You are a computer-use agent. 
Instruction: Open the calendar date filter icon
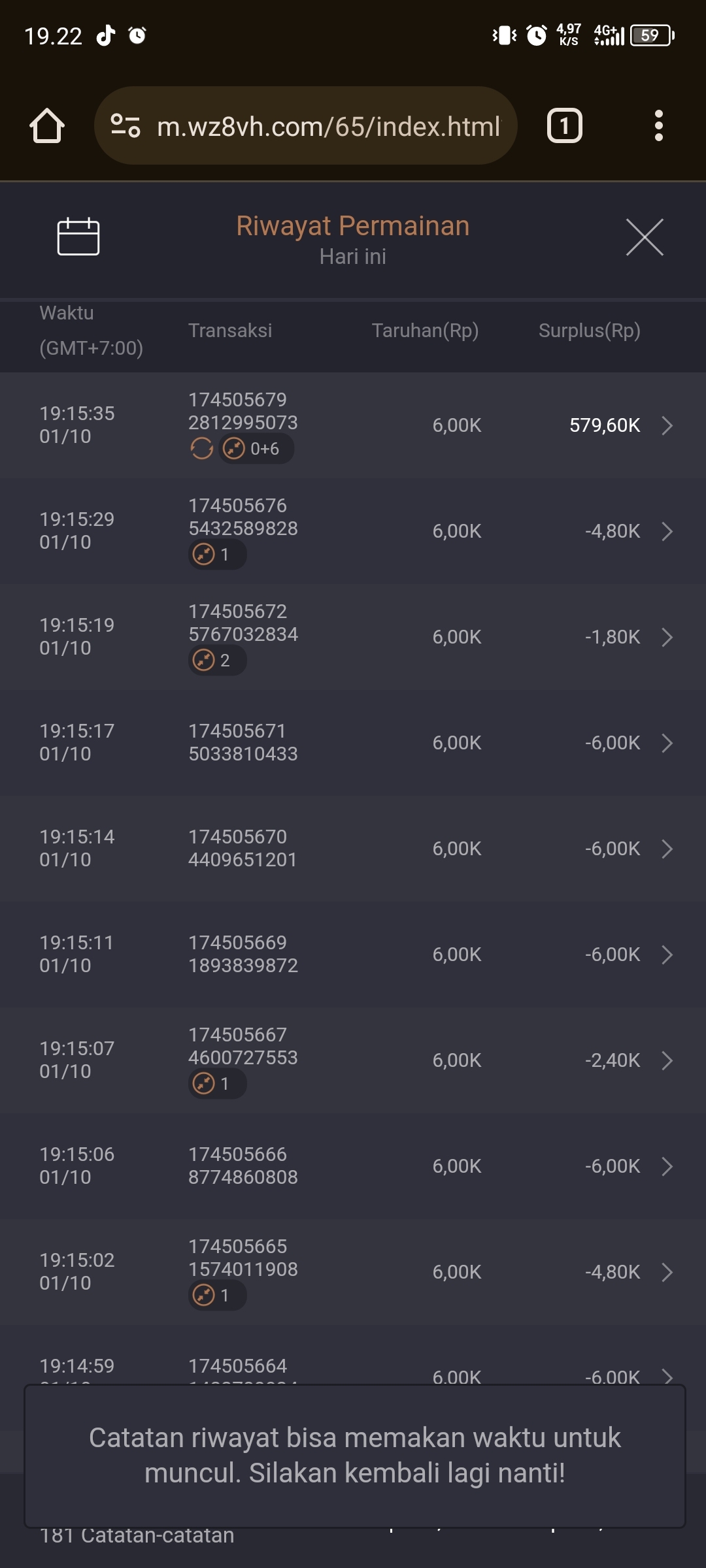click(x=78, y=237)
